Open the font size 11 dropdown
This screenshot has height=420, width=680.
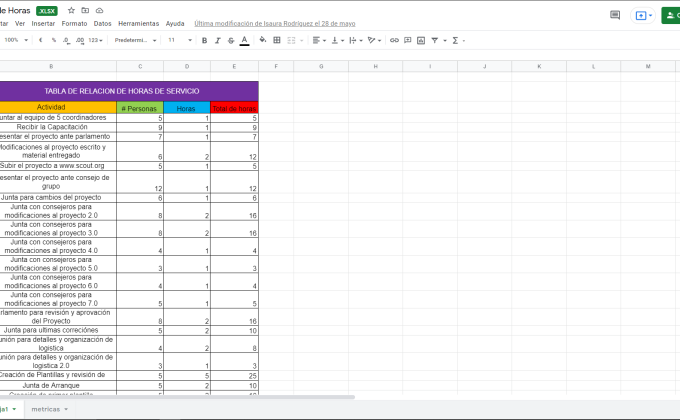tap(180, 40)
